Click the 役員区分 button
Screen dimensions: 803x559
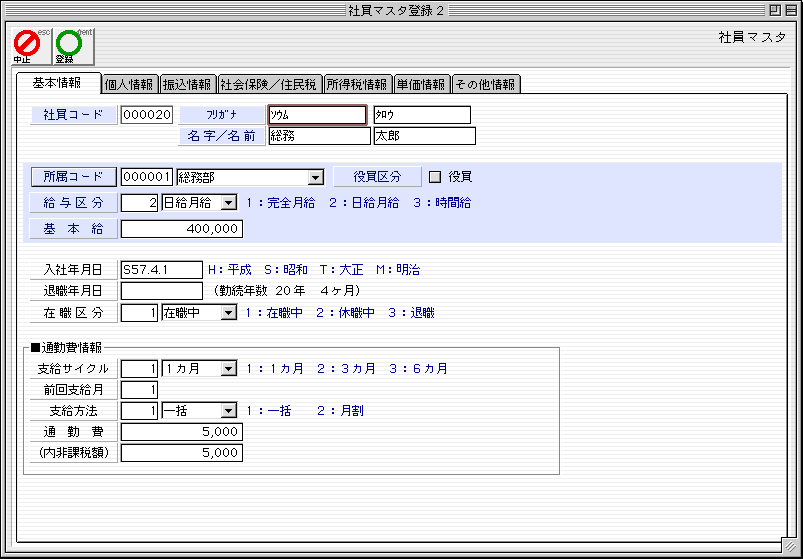[377, 177]
